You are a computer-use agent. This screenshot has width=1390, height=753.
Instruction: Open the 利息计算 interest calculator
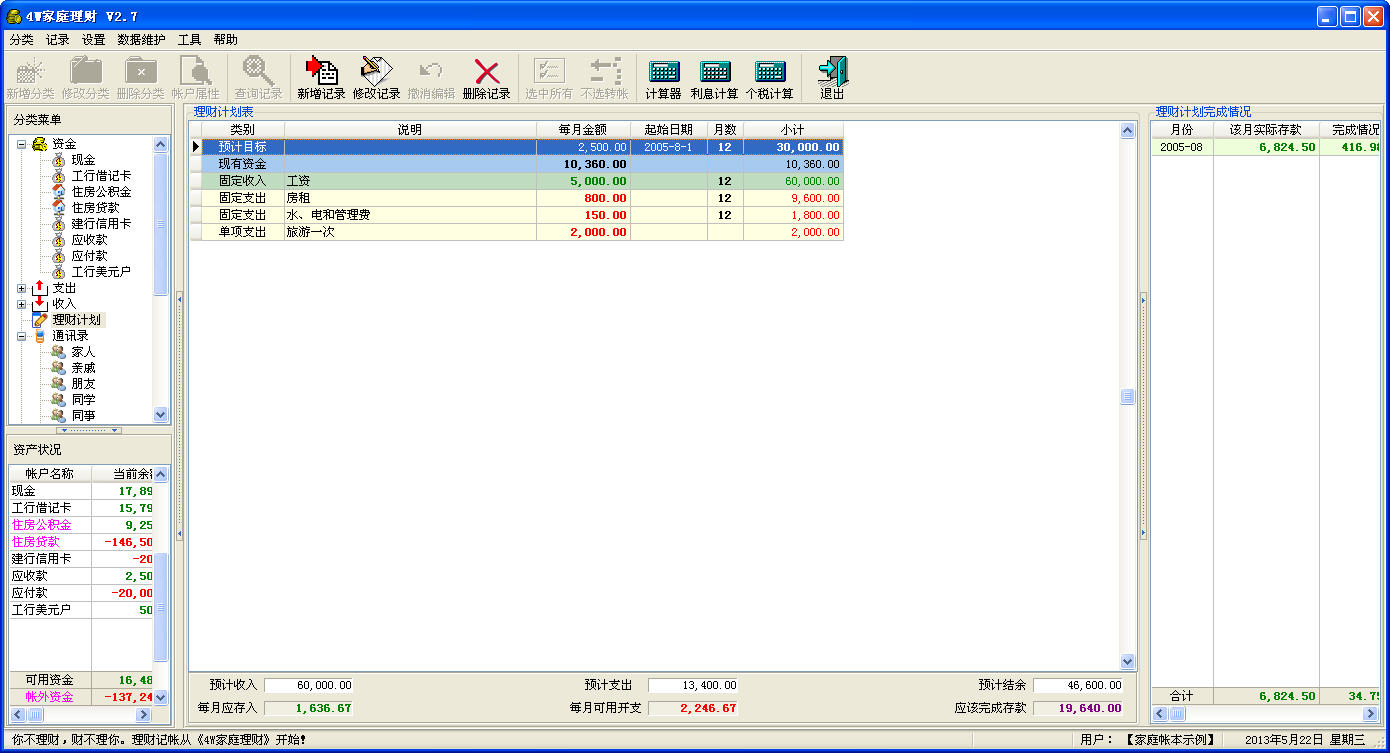[714, 72]
